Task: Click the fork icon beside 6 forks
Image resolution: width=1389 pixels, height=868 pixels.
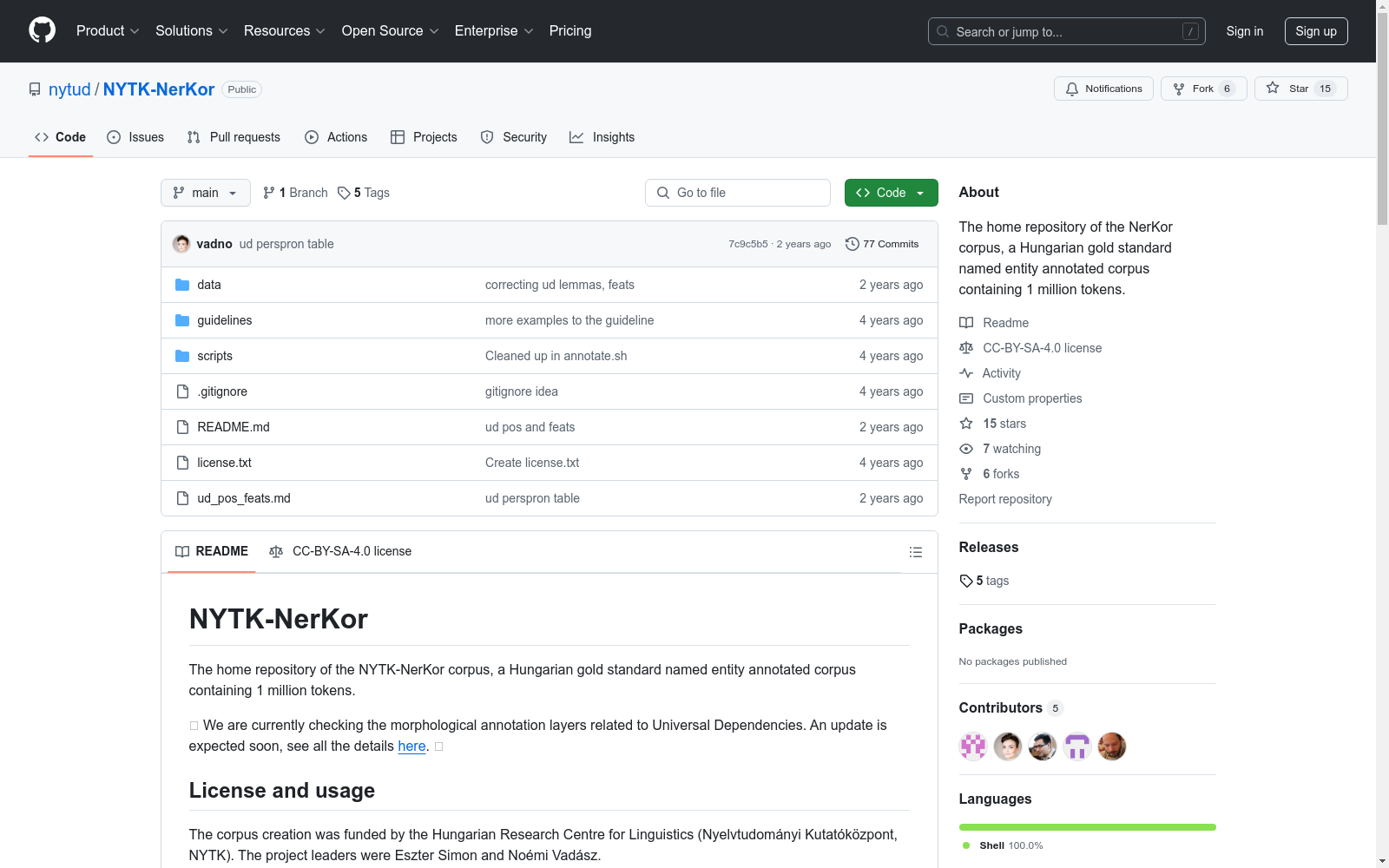Action: pos(966,474)
